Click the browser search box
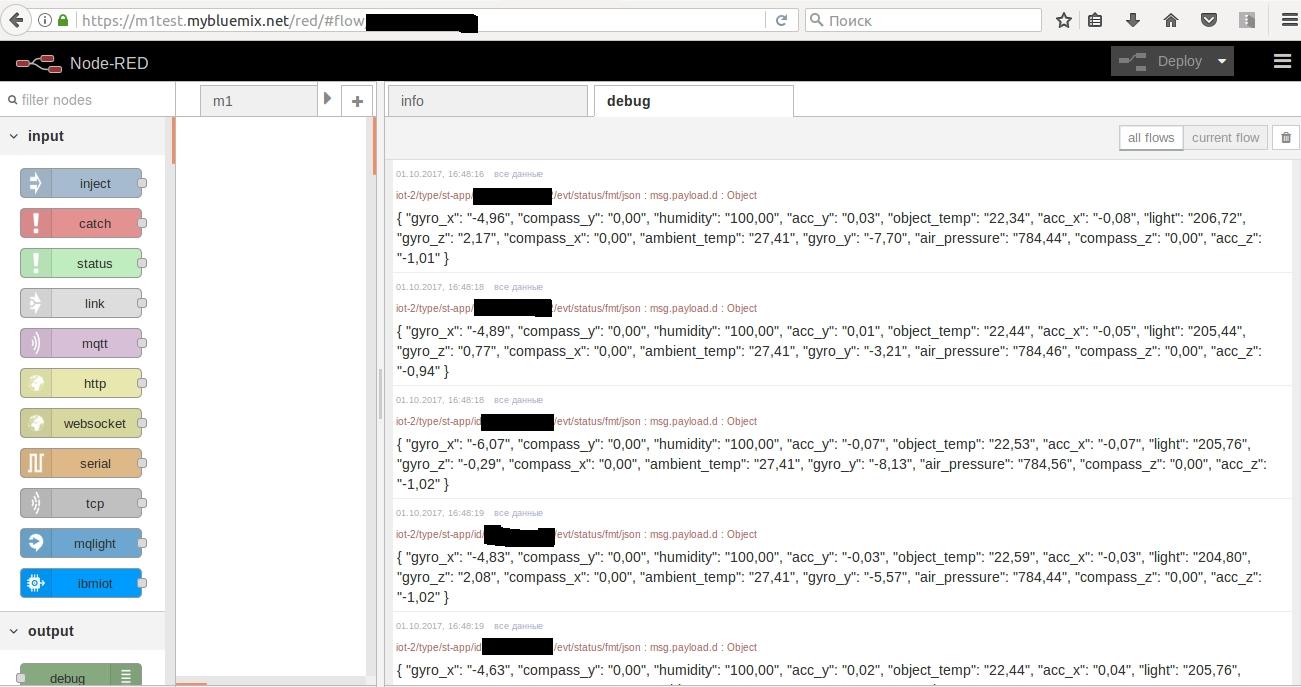Image resolution: width=1301 pixels, height=687 pixels. (923, 20)
